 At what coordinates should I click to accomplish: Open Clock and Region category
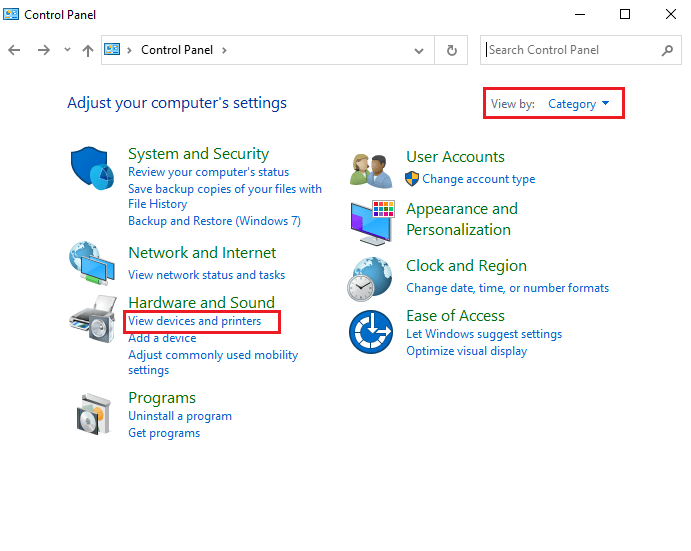pos(466,266)
